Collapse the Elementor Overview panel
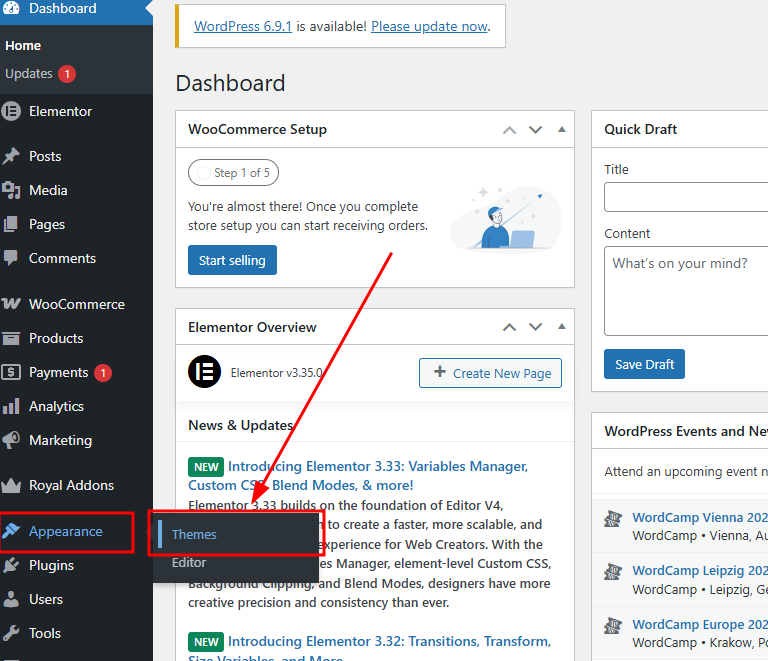This screenshot has width=768, height=661. point(562,327)
